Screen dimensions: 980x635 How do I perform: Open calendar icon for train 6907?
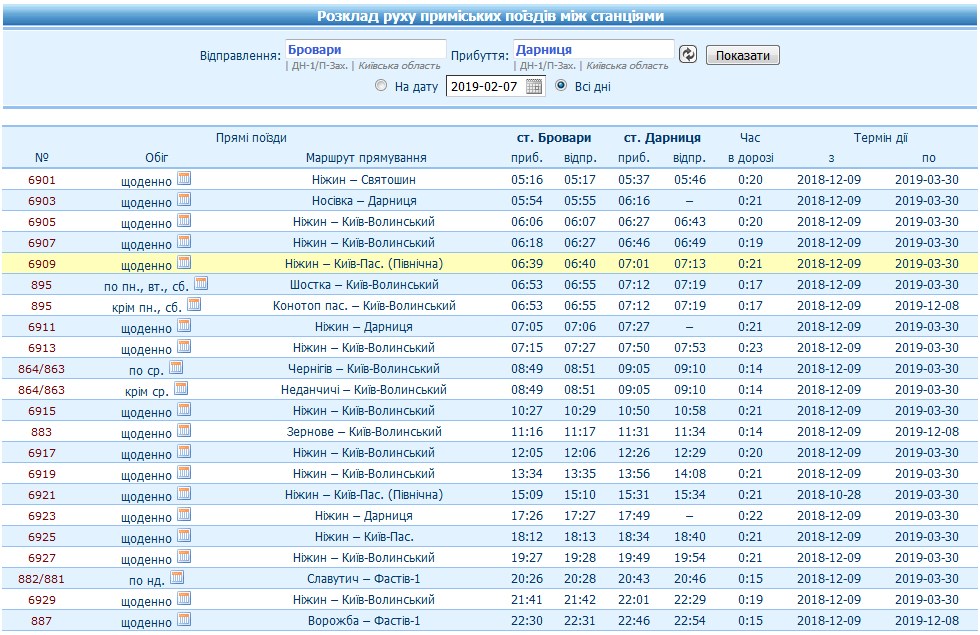(184, 241)
